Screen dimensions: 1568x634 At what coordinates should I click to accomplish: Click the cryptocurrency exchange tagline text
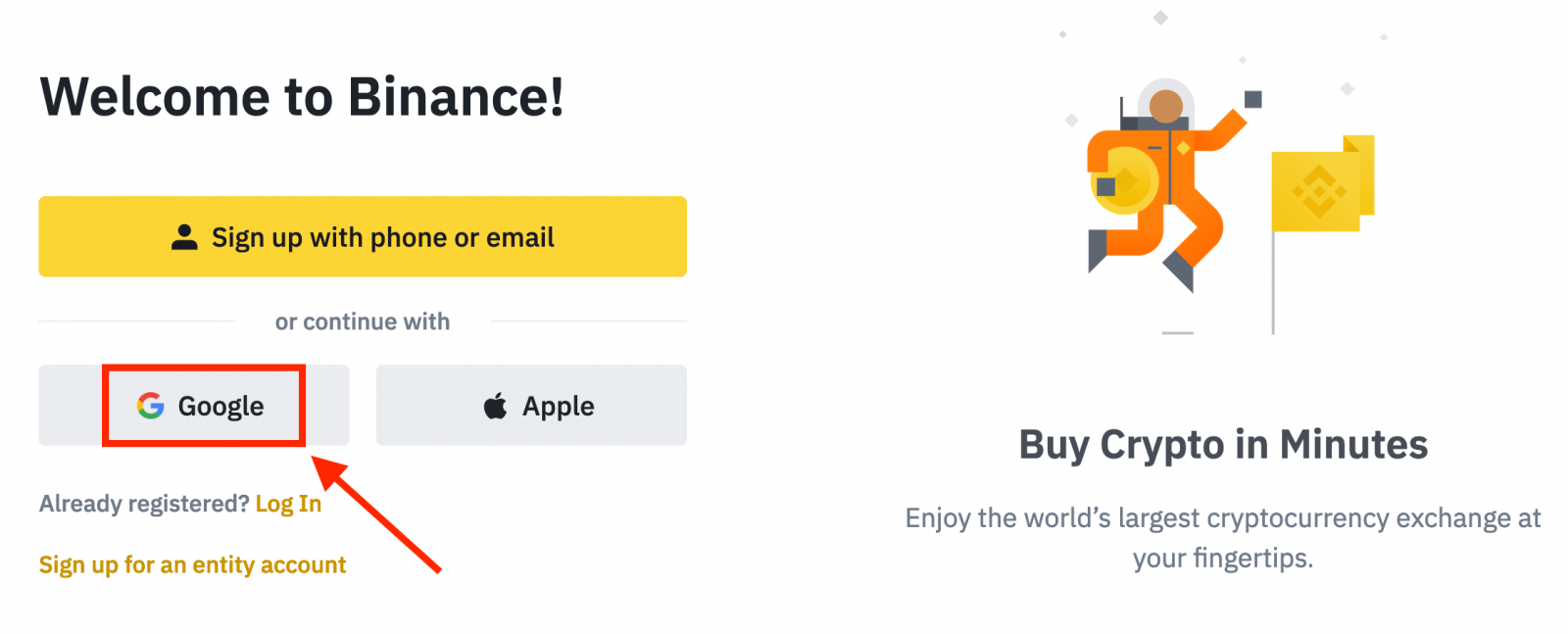point(1223,537)
